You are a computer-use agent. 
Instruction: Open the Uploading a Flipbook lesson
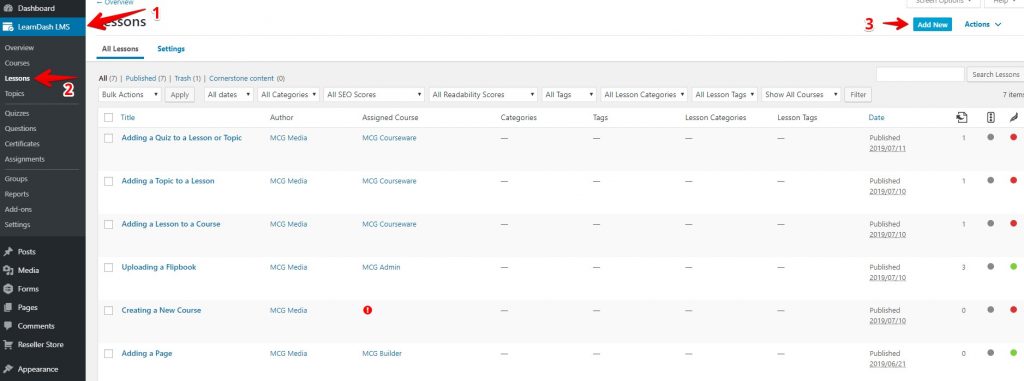(159, 267)
